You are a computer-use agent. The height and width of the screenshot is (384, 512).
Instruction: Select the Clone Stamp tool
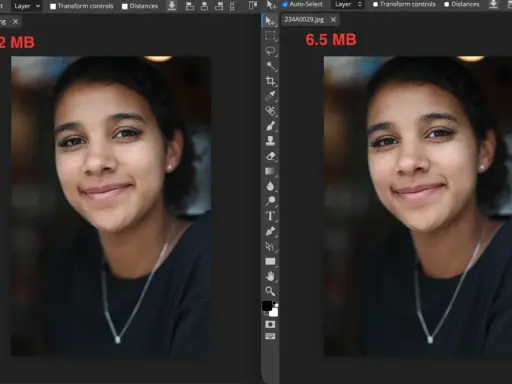click(x=270, y=141)
